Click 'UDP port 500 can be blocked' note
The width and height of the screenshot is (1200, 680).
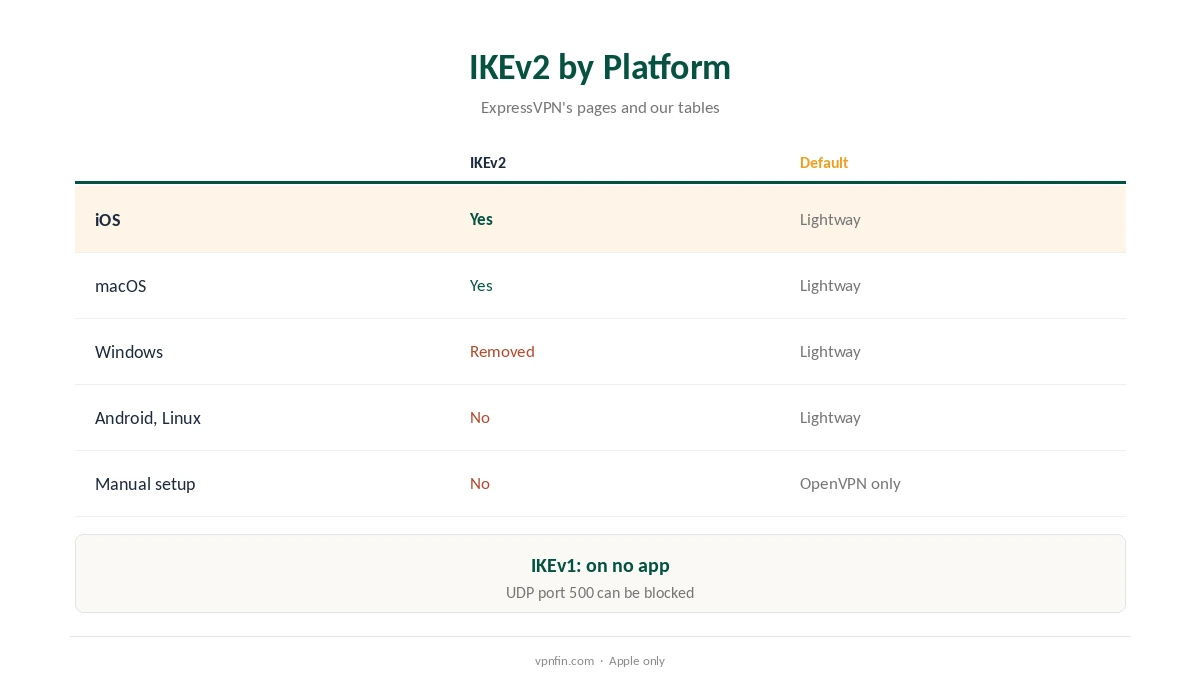tap(600, 592)
